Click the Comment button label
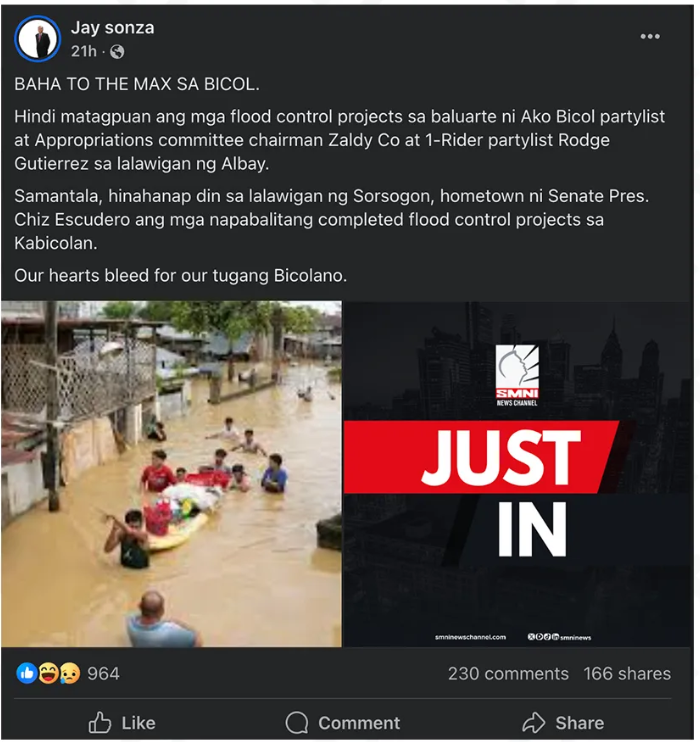The image size is (700, 742). pos(359,723)
